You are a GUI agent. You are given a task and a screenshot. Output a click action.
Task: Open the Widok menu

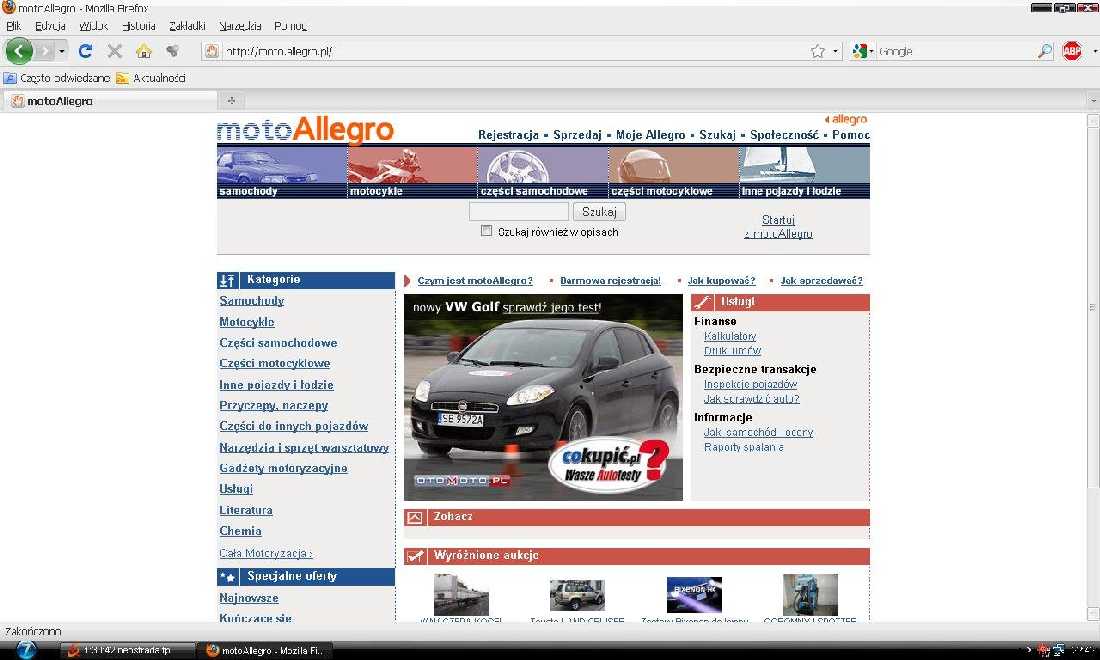94,26
